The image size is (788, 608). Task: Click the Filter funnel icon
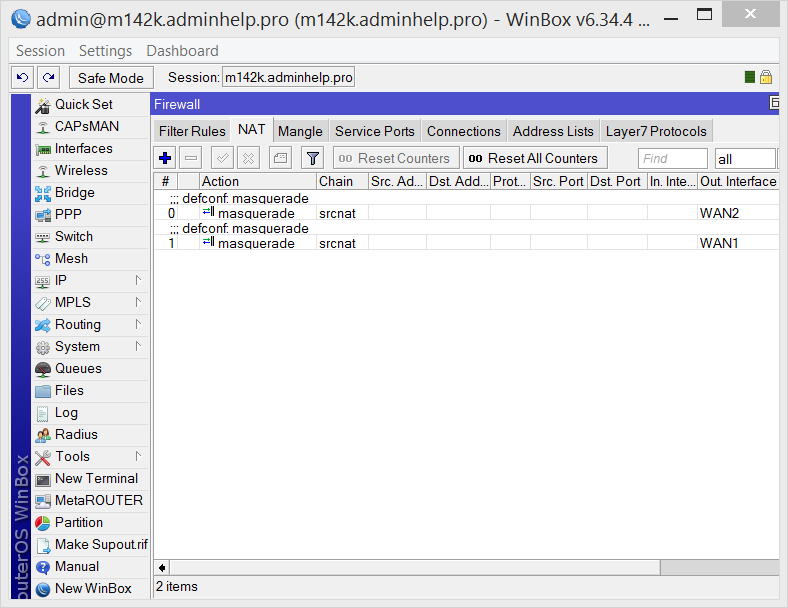[x=313, y=158]
